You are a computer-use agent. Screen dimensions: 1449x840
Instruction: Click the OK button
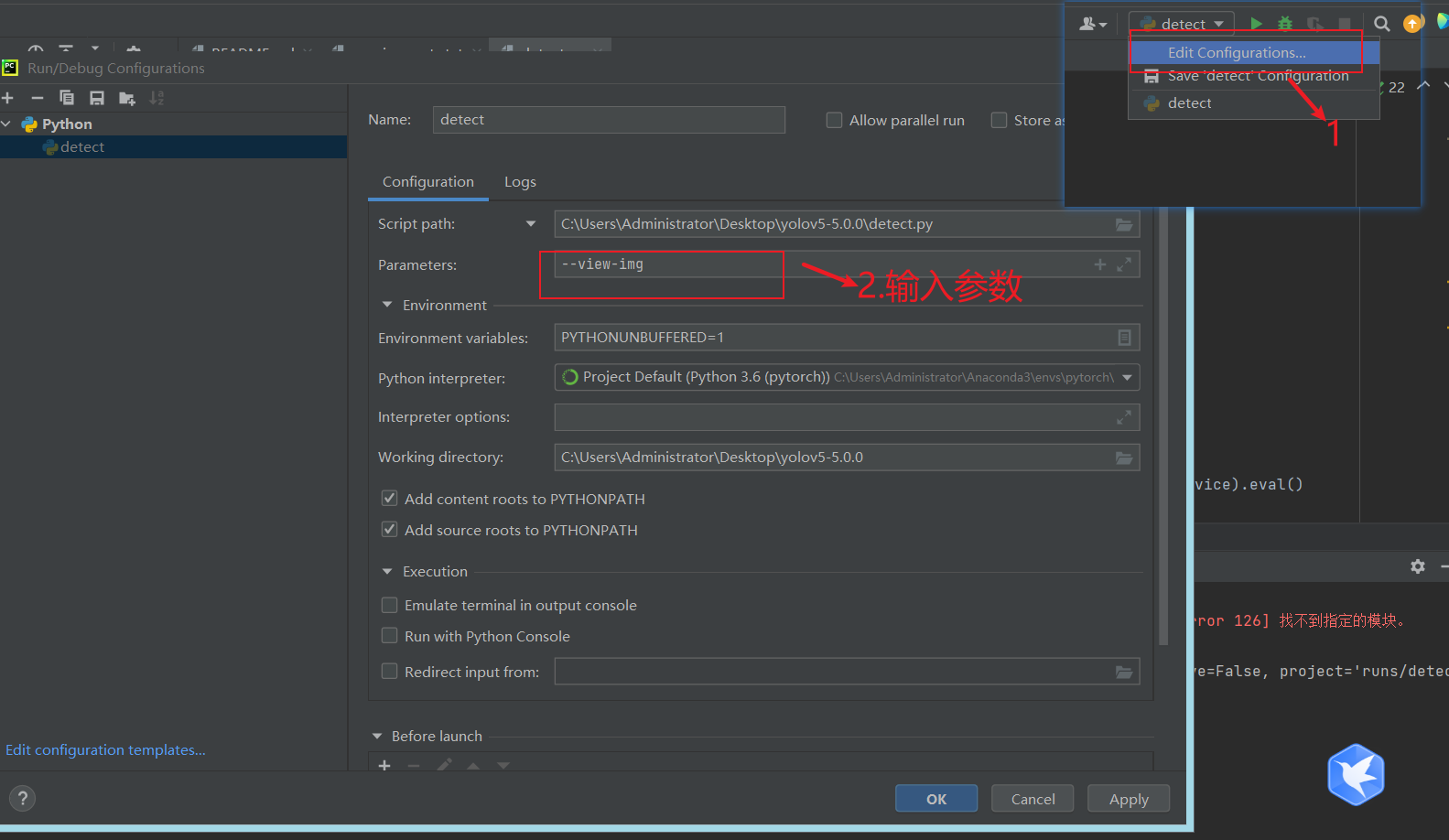tap(936, 799)
